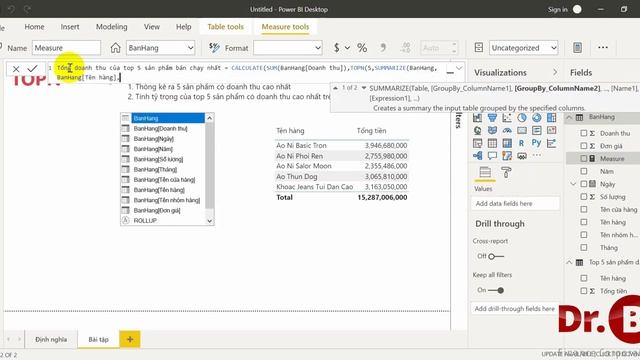Toggle the Keep all filters switch
This screenshot has height=360, width=640.
click(x=496, y=290)
